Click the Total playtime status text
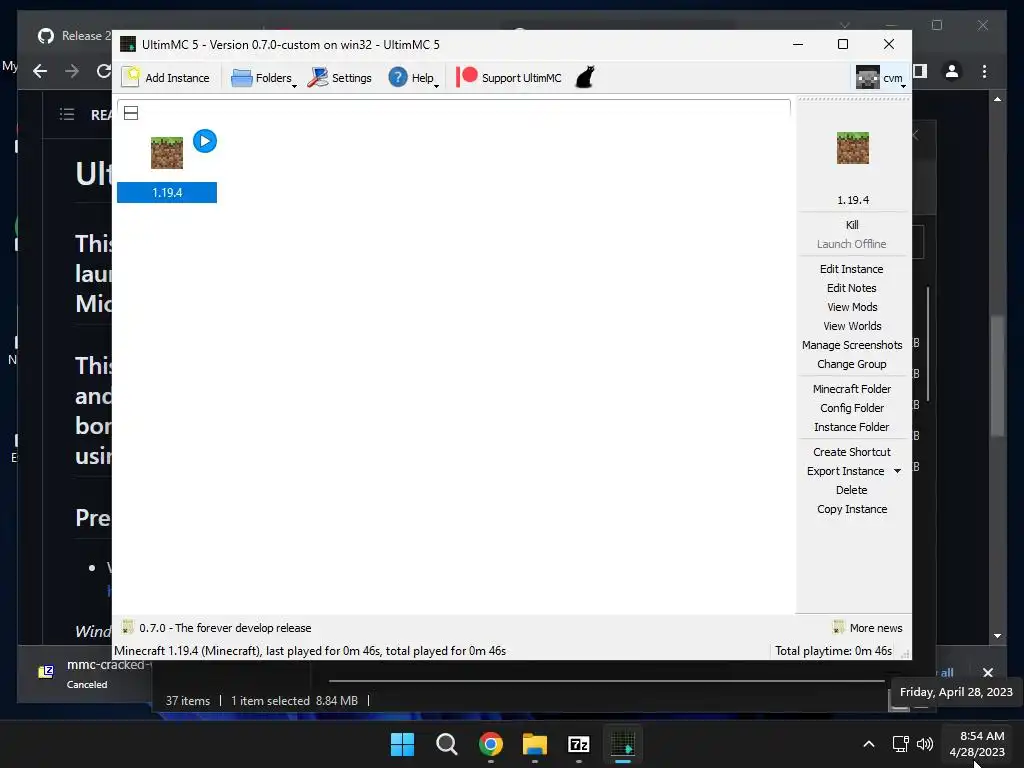 pyautogui.click(x=833, y=650)
